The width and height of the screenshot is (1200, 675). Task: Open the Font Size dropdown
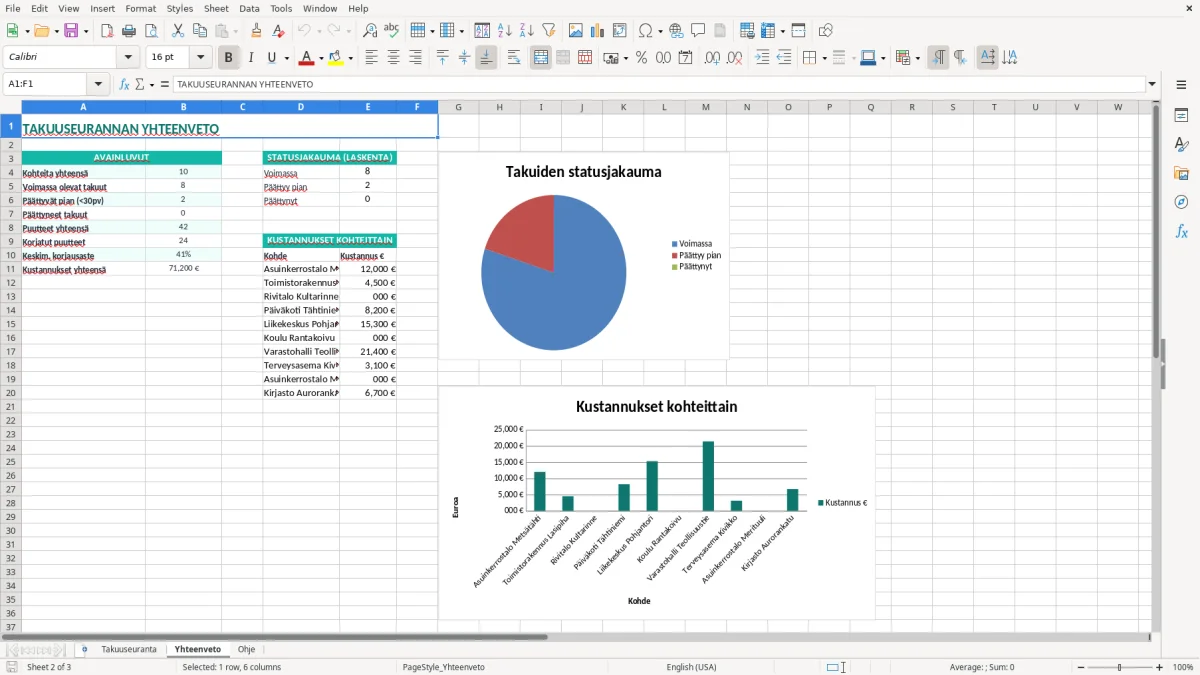click(201, 58)
